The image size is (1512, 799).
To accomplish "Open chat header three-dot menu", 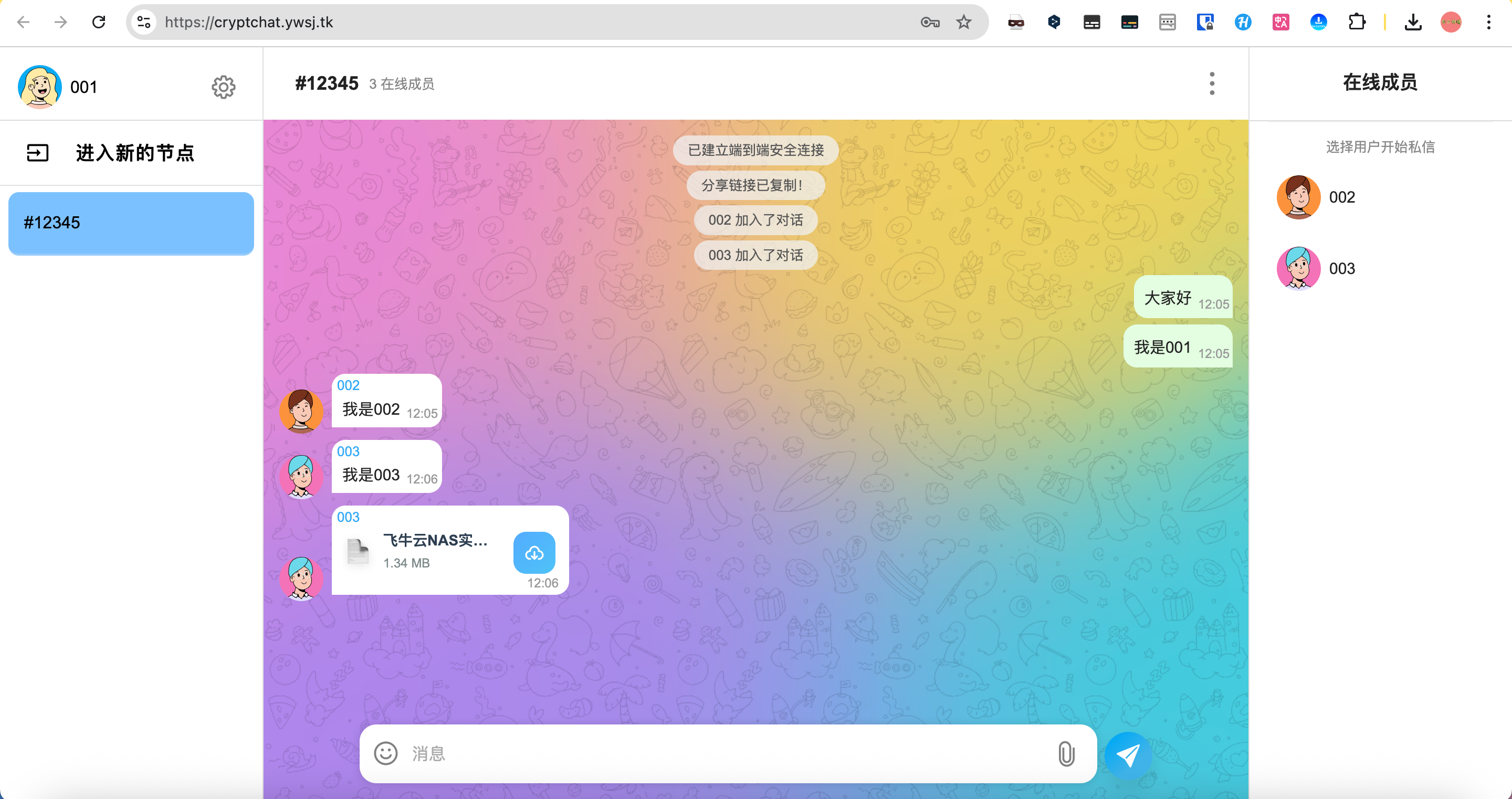I will tap(1212, 84).
